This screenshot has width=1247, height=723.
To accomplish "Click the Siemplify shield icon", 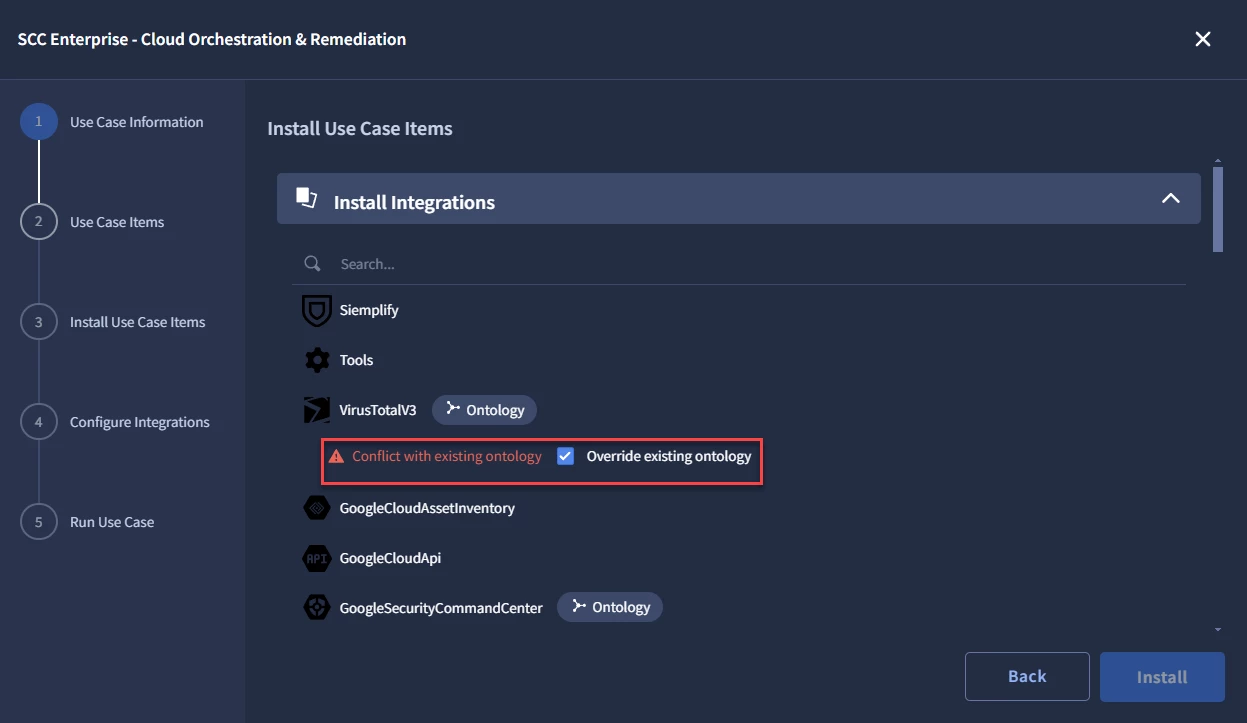I will pos(317,311).
